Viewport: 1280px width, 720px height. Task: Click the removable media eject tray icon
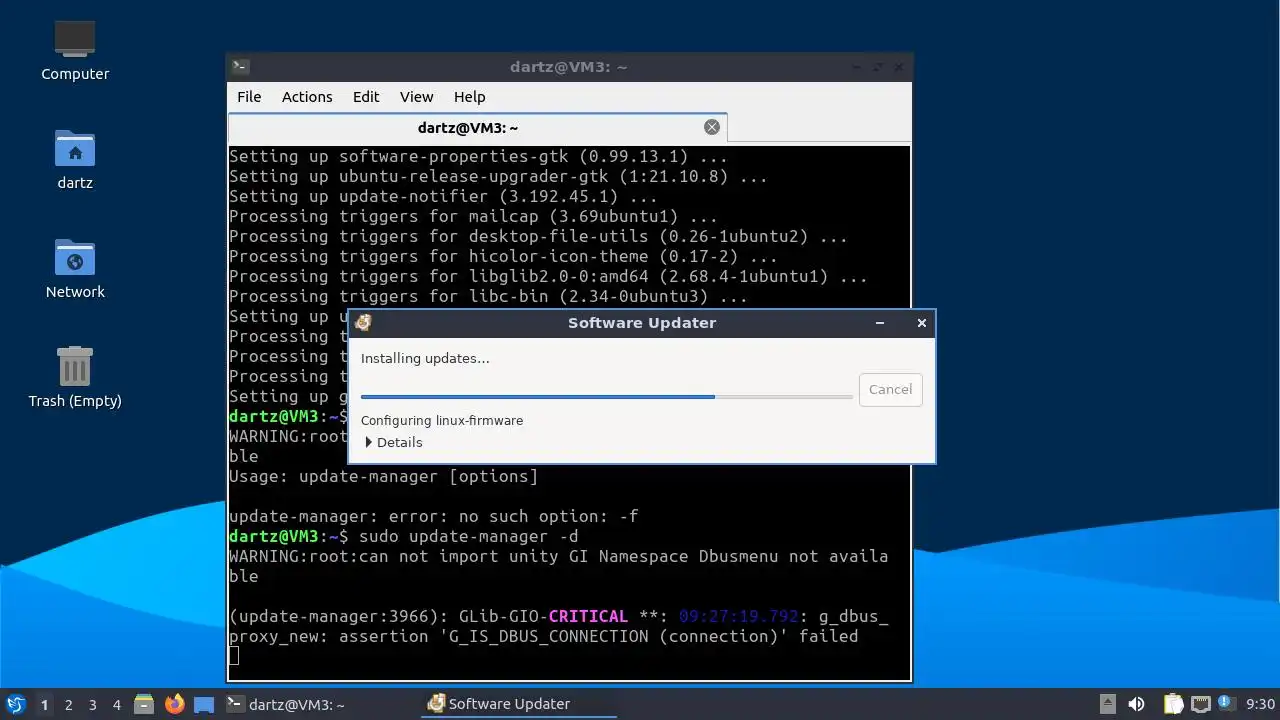pyautogui.click(x=1108, y=705)
